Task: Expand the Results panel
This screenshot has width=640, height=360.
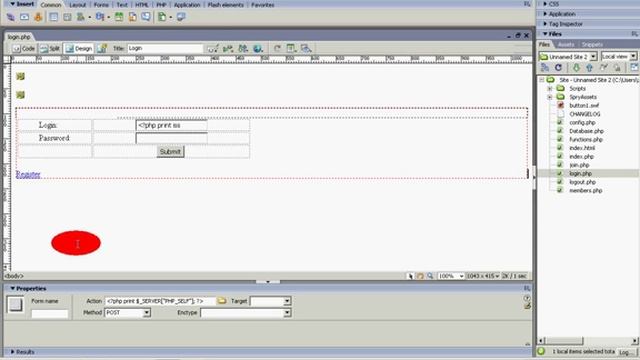Action: [x=12, y=352]
